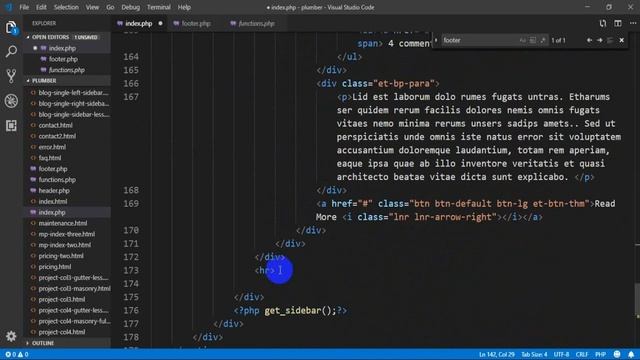
Task: Collapse the PLUMBER folder section
Action: pos(66,81)
